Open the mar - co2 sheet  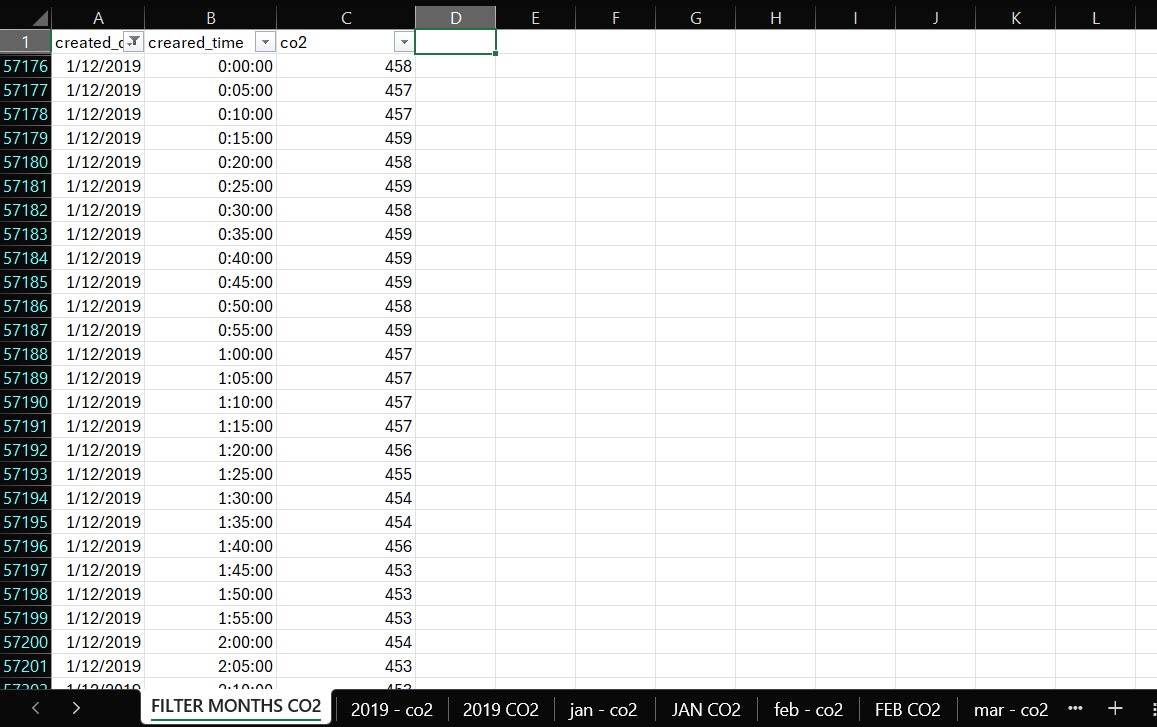[1011, 709]
